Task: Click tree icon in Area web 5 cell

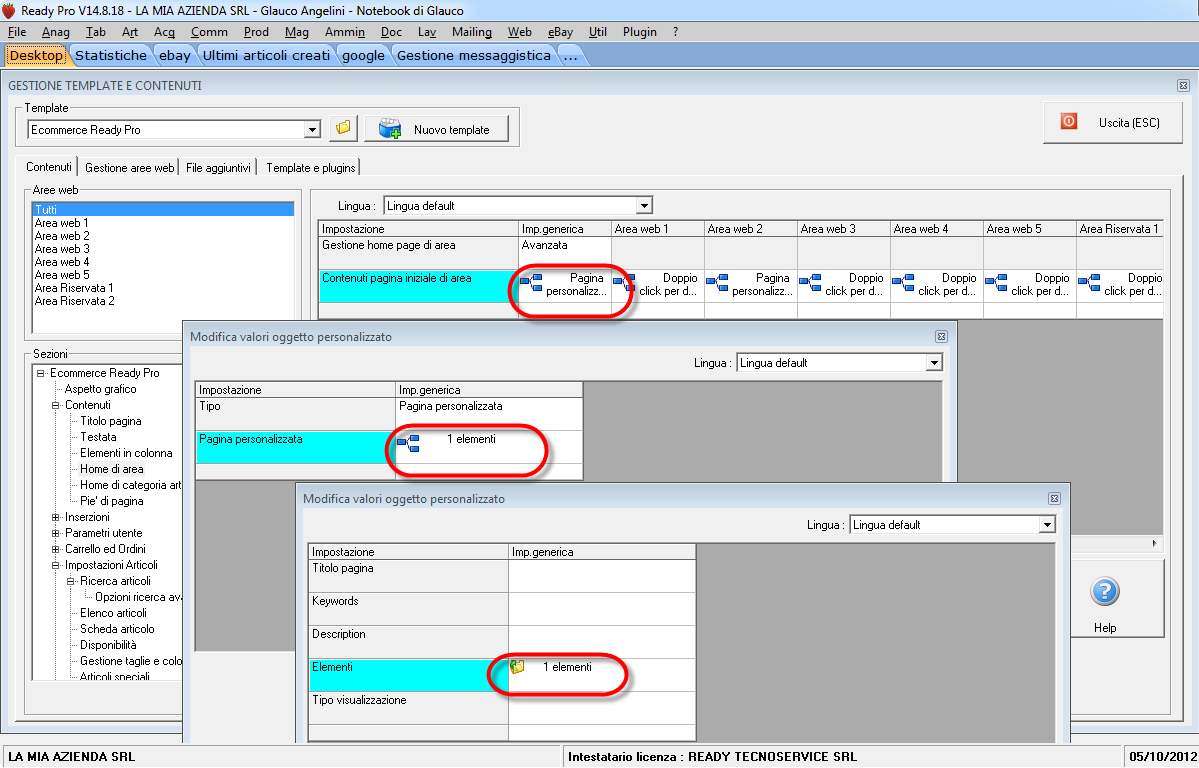Action: (996, 283)
